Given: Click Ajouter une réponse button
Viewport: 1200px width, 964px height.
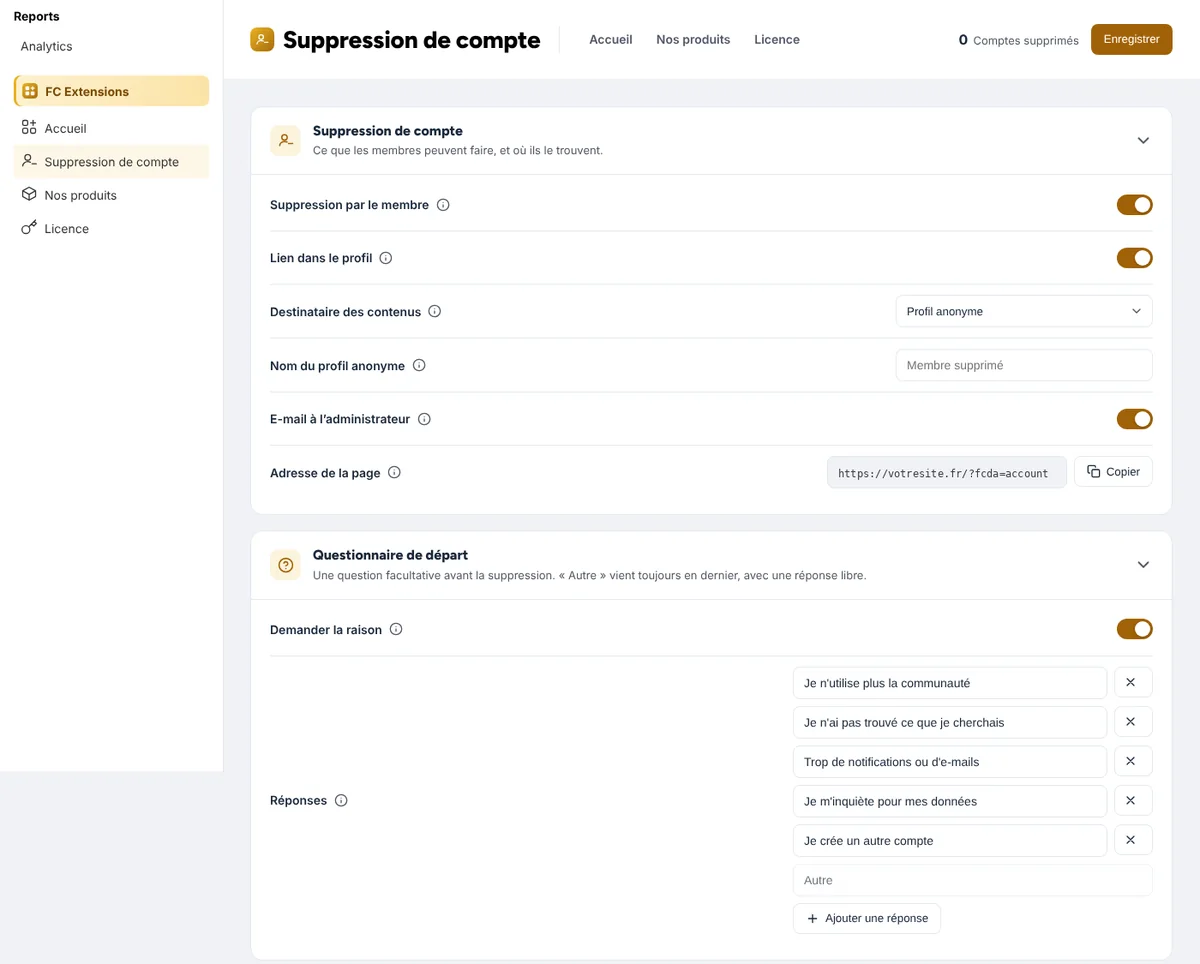Looking at the screenshot, I should (867, 918).
